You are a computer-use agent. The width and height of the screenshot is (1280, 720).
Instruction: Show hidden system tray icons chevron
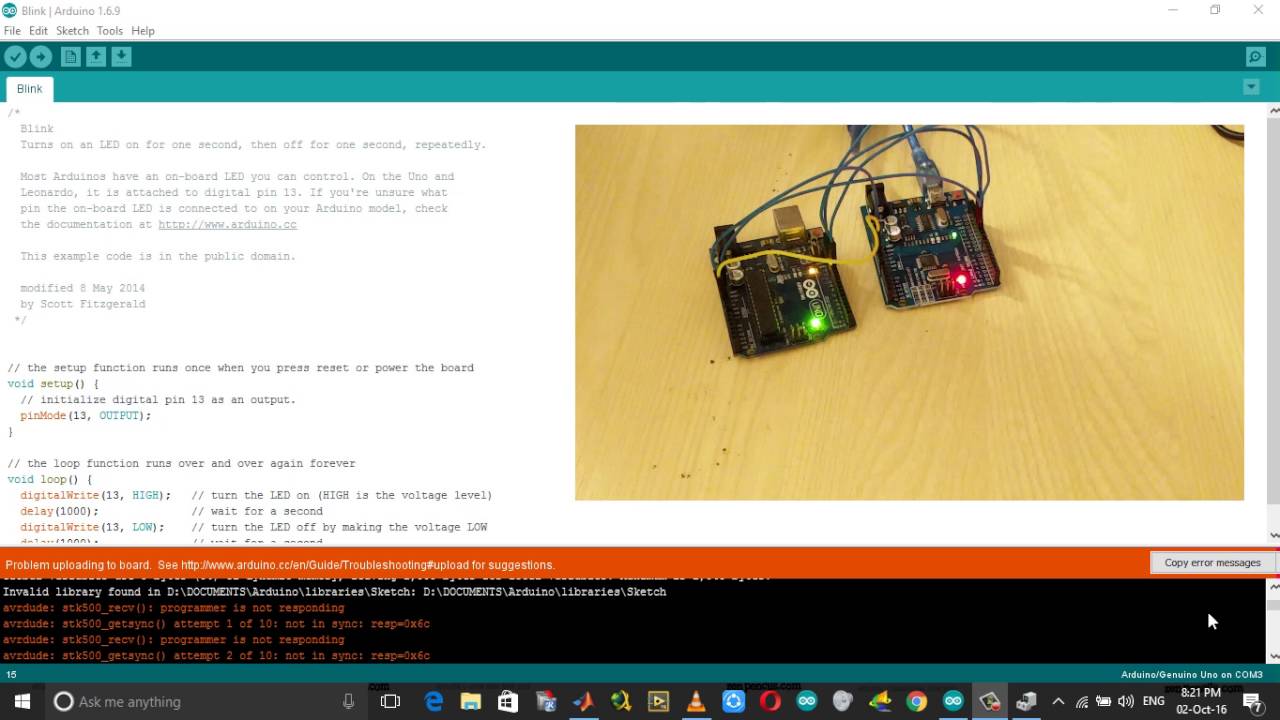click(x=1058, y=701)
